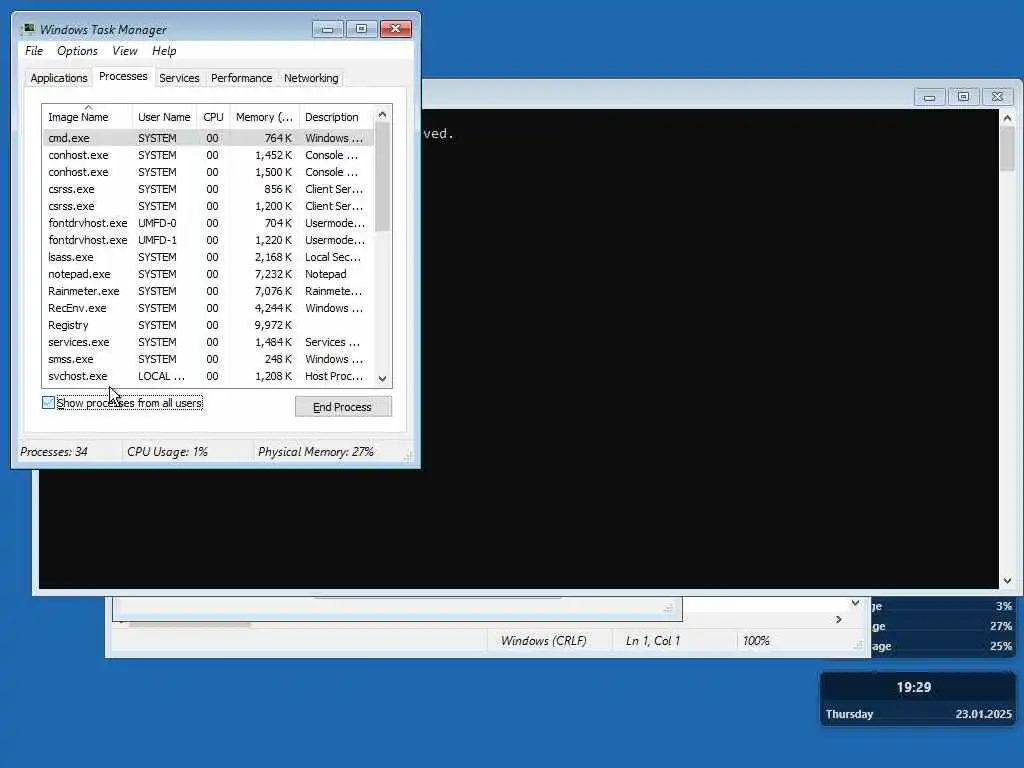1024x768 pixels.
Task: Click the End Process button
Action: 343,407
